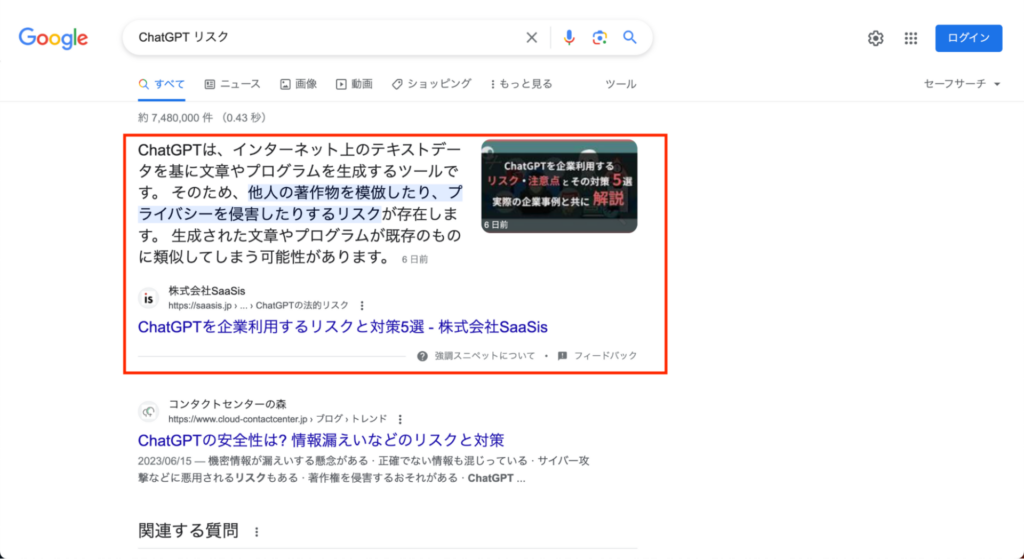Open more options beside SaaSis URL

[362, 306]
